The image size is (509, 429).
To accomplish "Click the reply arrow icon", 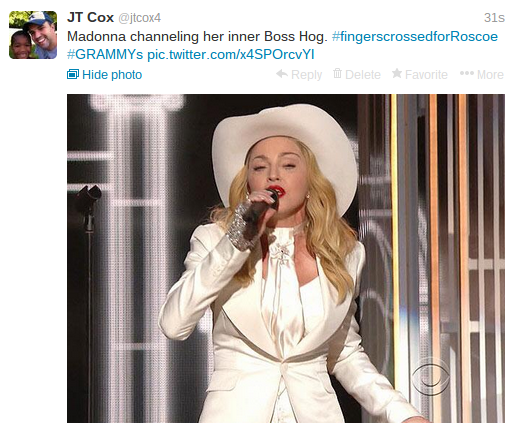I will click(282, 74).
